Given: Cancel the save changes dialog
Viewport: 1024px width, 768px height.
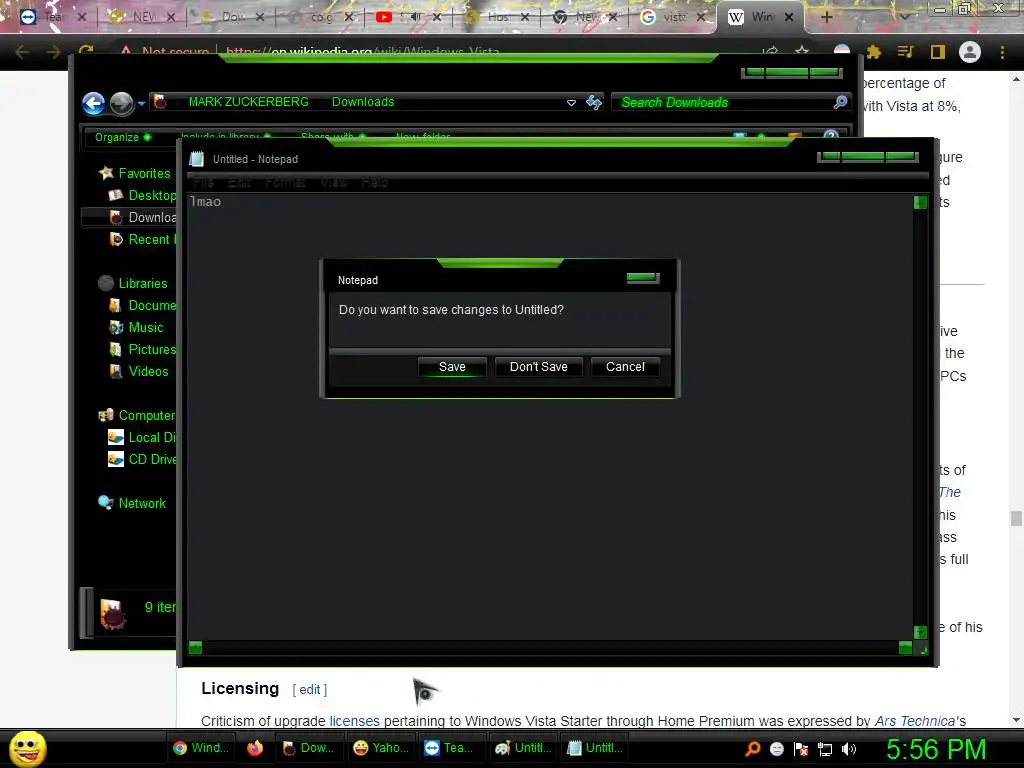Looking at the screenshot, I should tap(625, 367).
